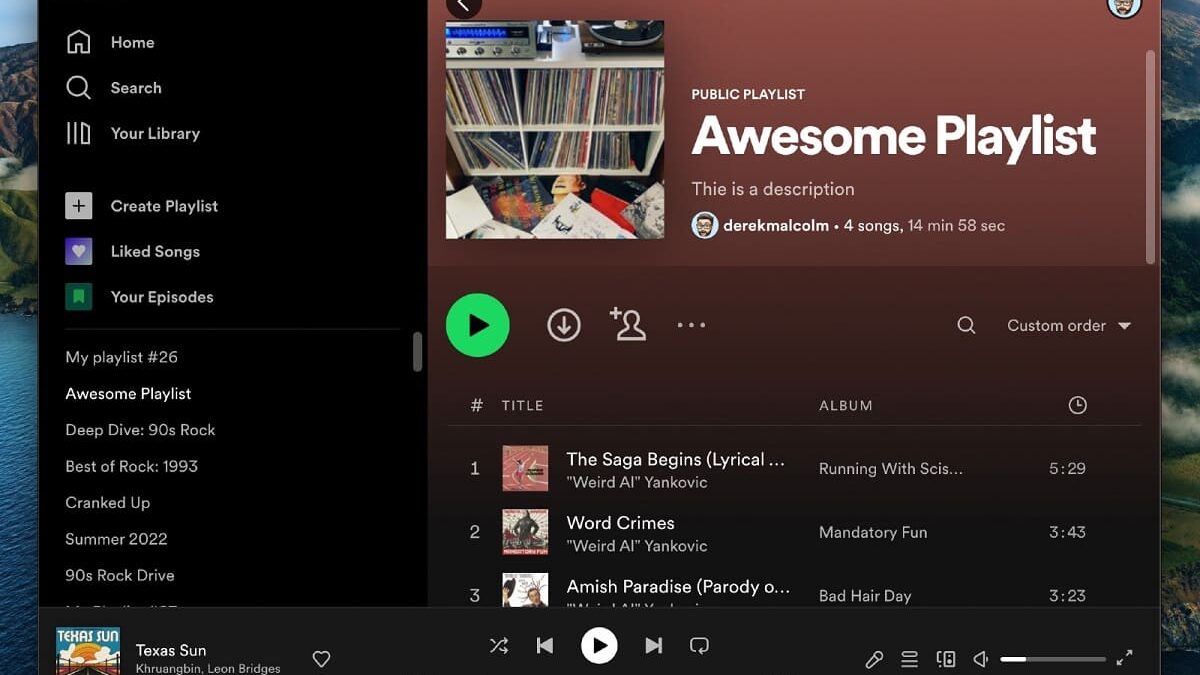The width and height of the screenshot is (1200, 675).
Task: Click the TITLE column header
Action: [522, 405]
